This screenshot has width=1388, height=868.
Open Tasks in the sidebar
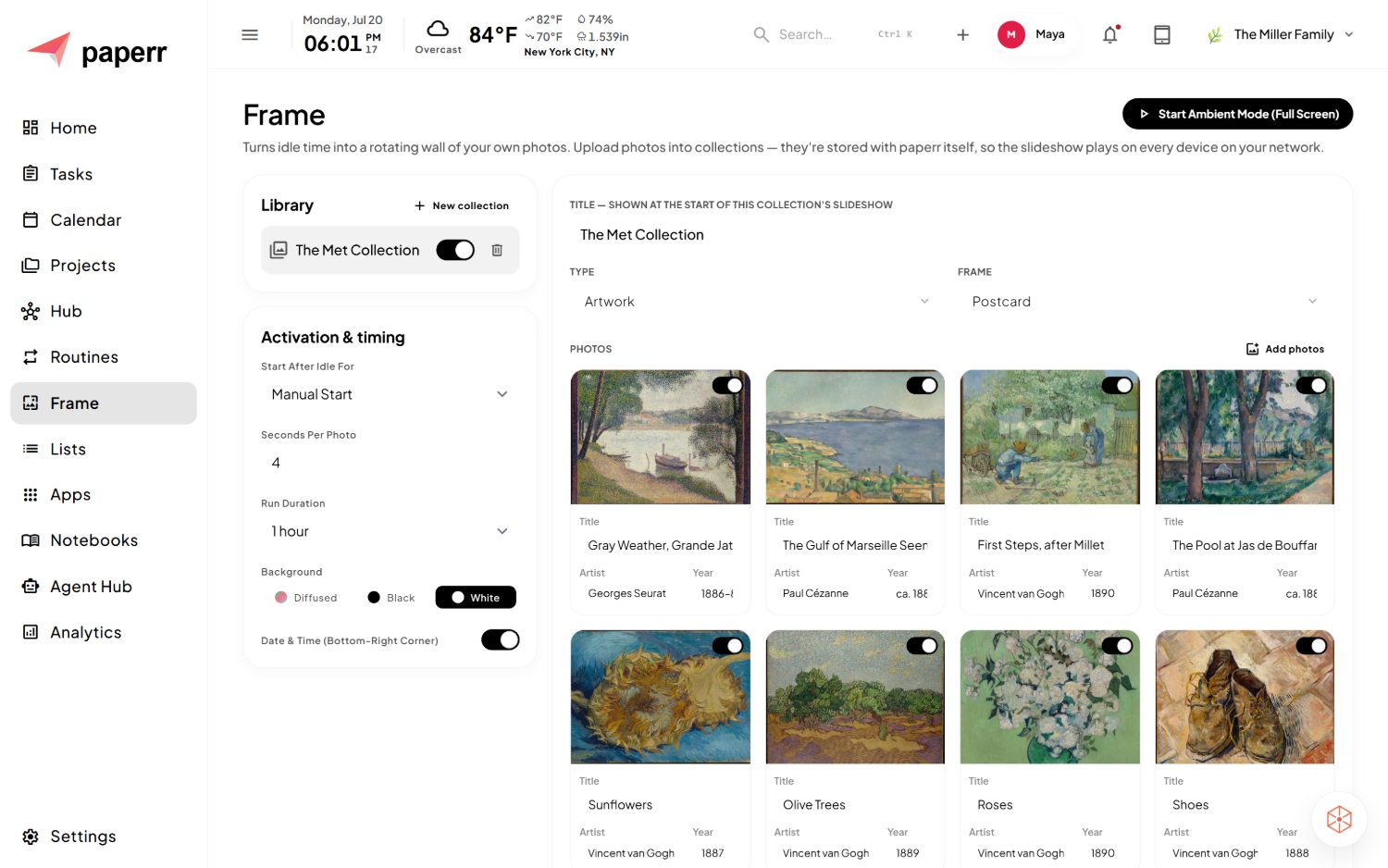click(x=104, y=174)
